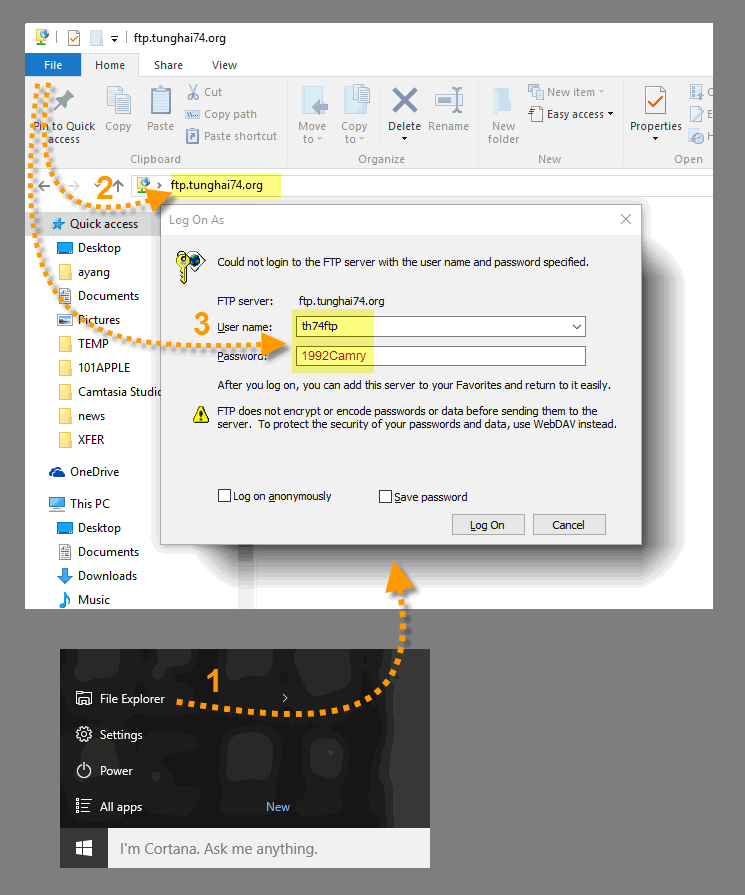Check the Save password box
The image size is (745, 895).
[385, 497]
